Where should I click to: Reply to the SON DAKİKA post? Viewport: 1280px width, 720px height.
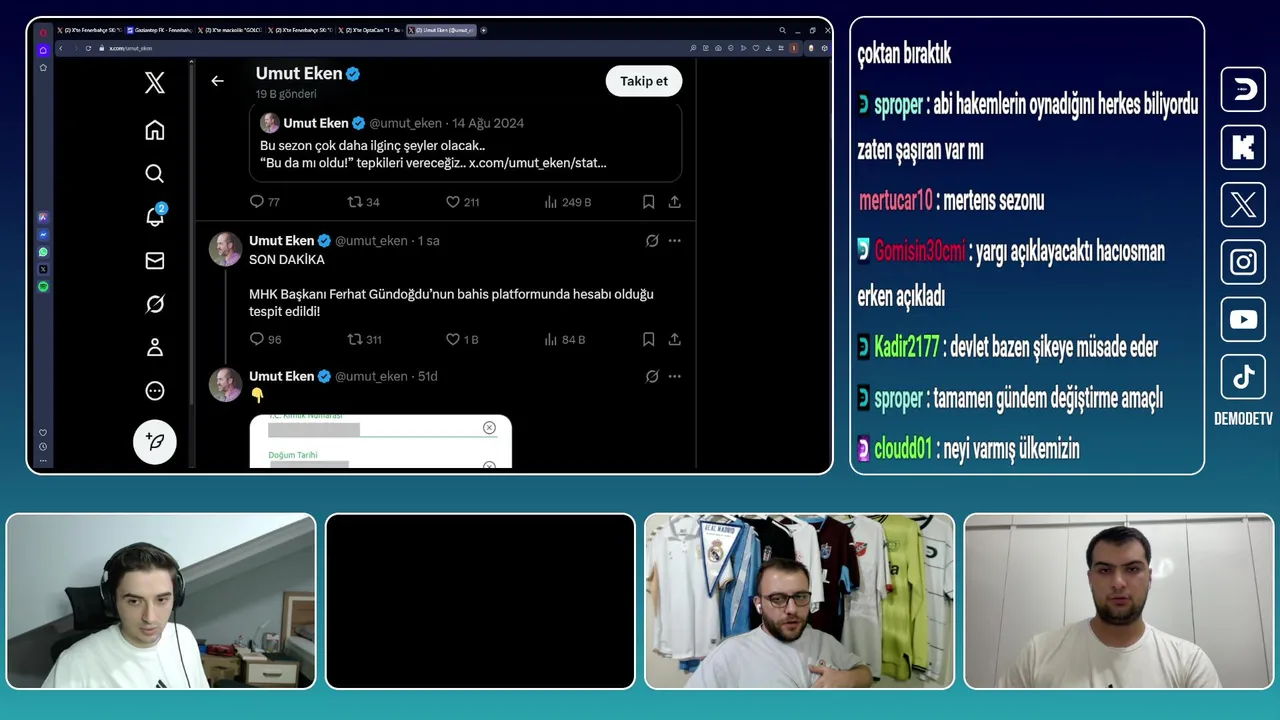[x=265, y=339]
